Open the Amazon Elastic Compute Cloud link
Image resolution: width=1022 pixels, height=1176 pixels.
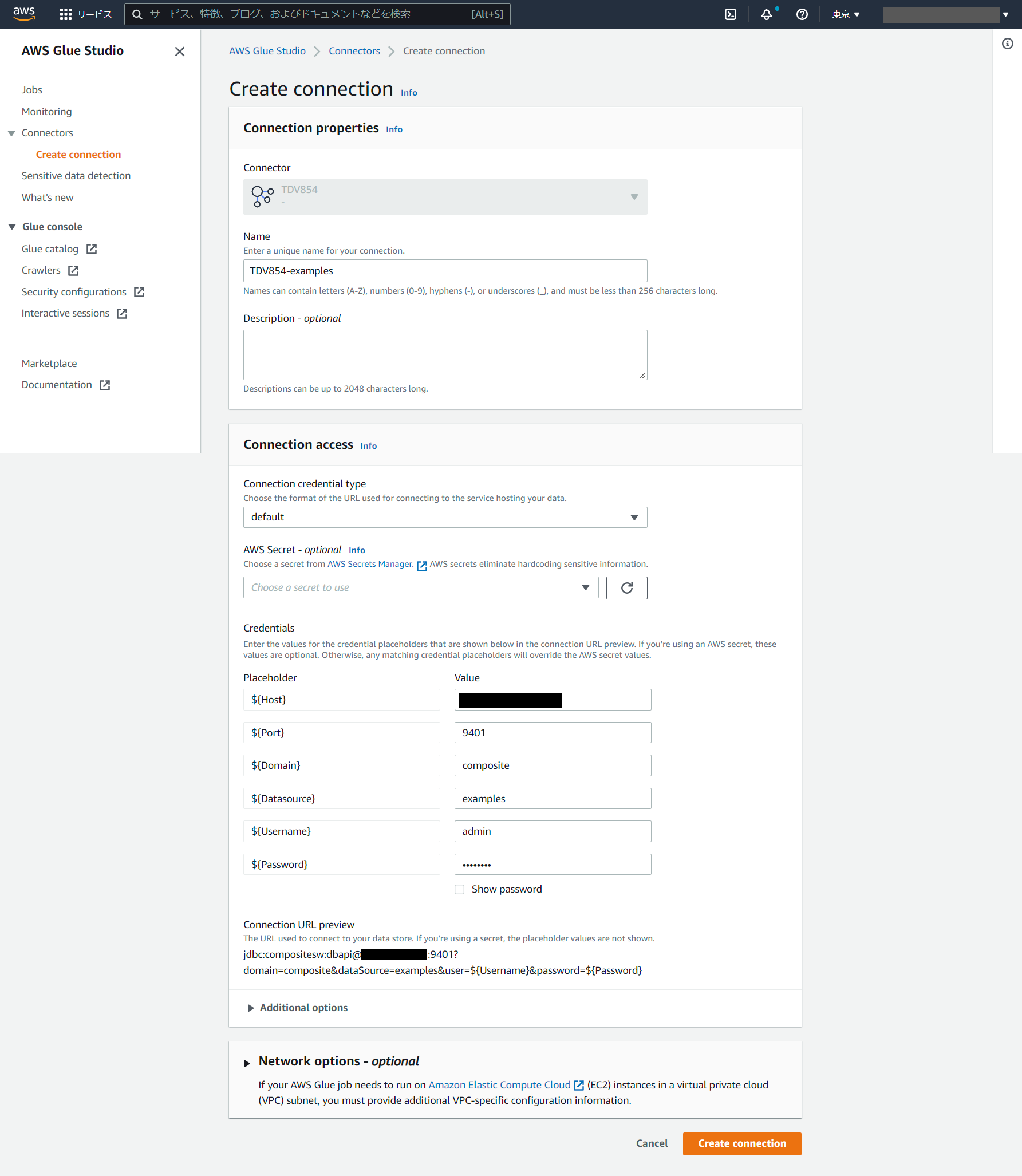click(500, 1085)
